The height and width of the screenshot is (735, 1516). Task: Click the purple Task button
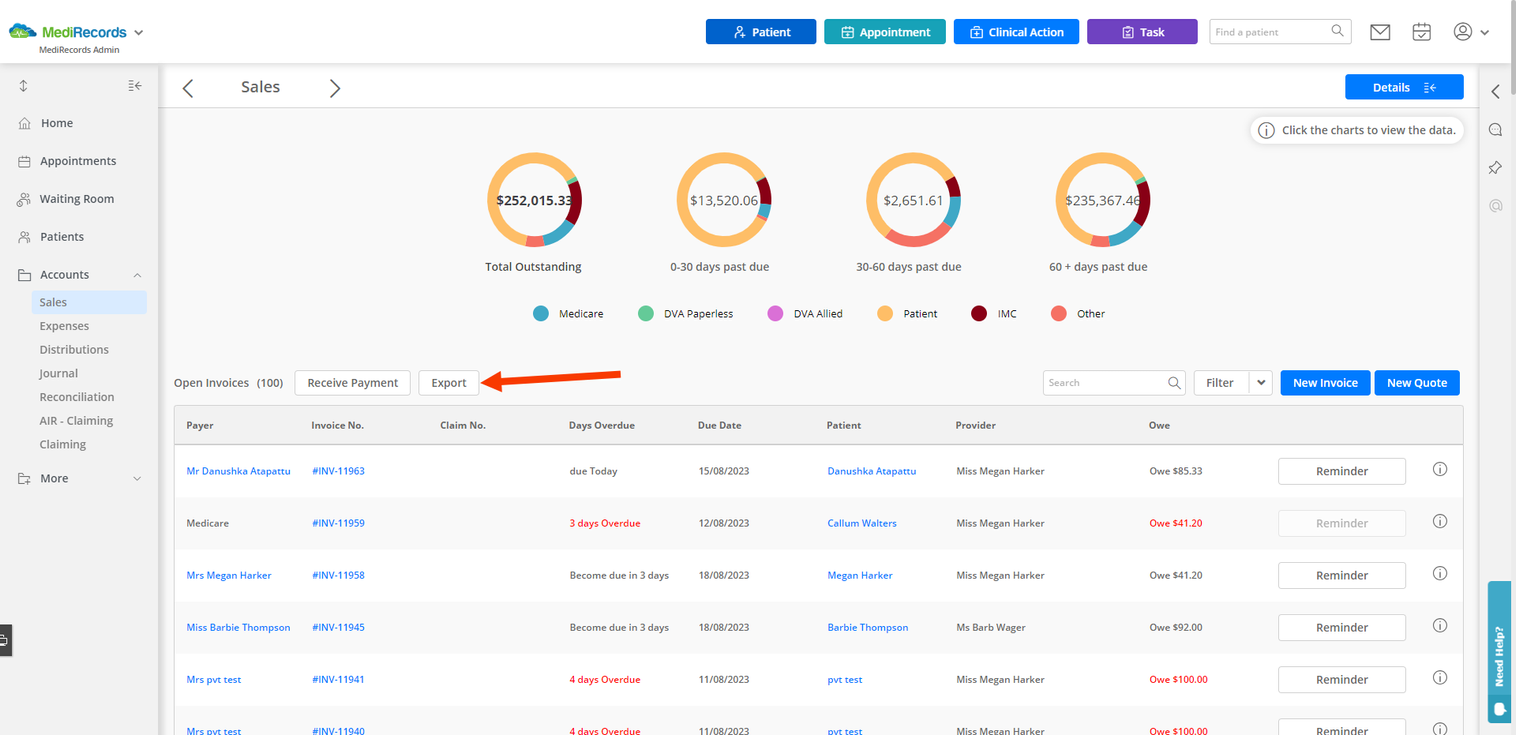point(1142,32)
